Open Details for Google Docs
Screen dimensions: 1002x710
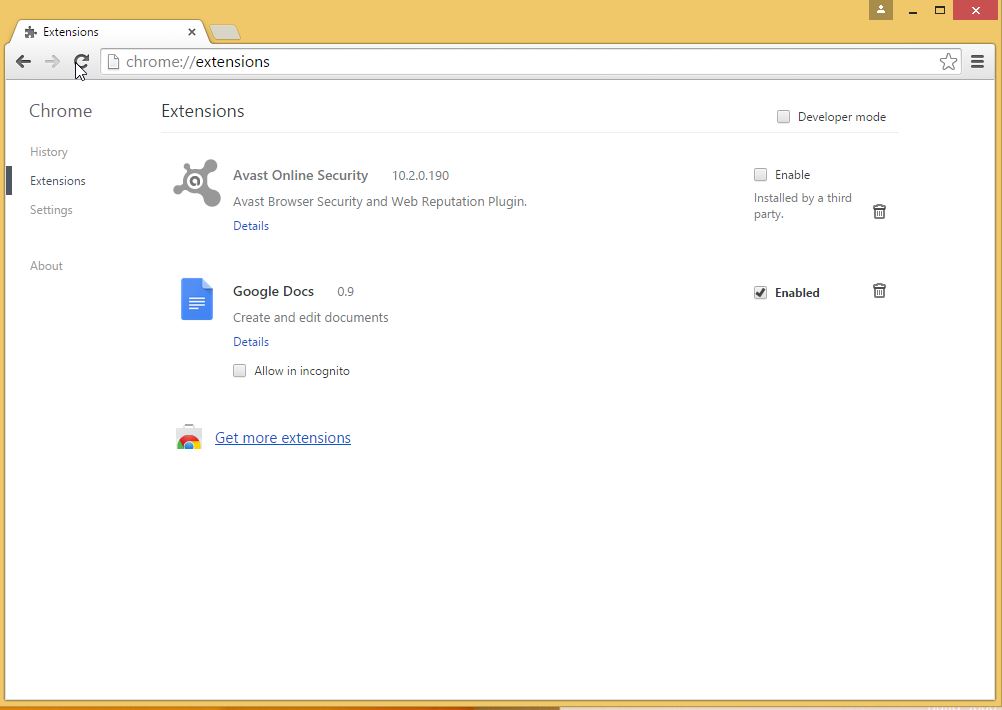(x=250, y=341)
